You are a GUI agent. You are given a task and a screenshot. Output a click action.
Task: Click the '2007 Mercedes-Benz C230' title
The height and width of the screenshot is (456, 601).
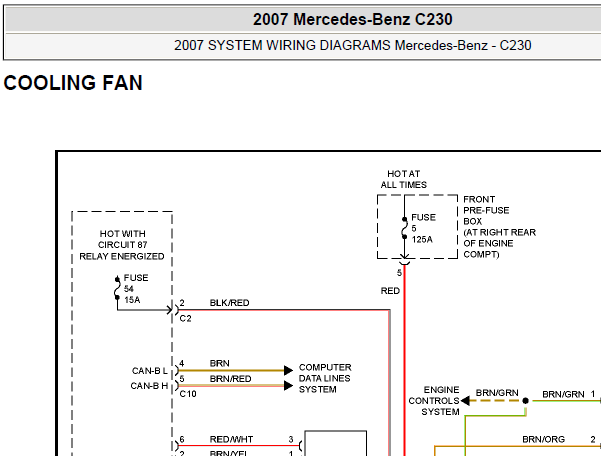353,19
